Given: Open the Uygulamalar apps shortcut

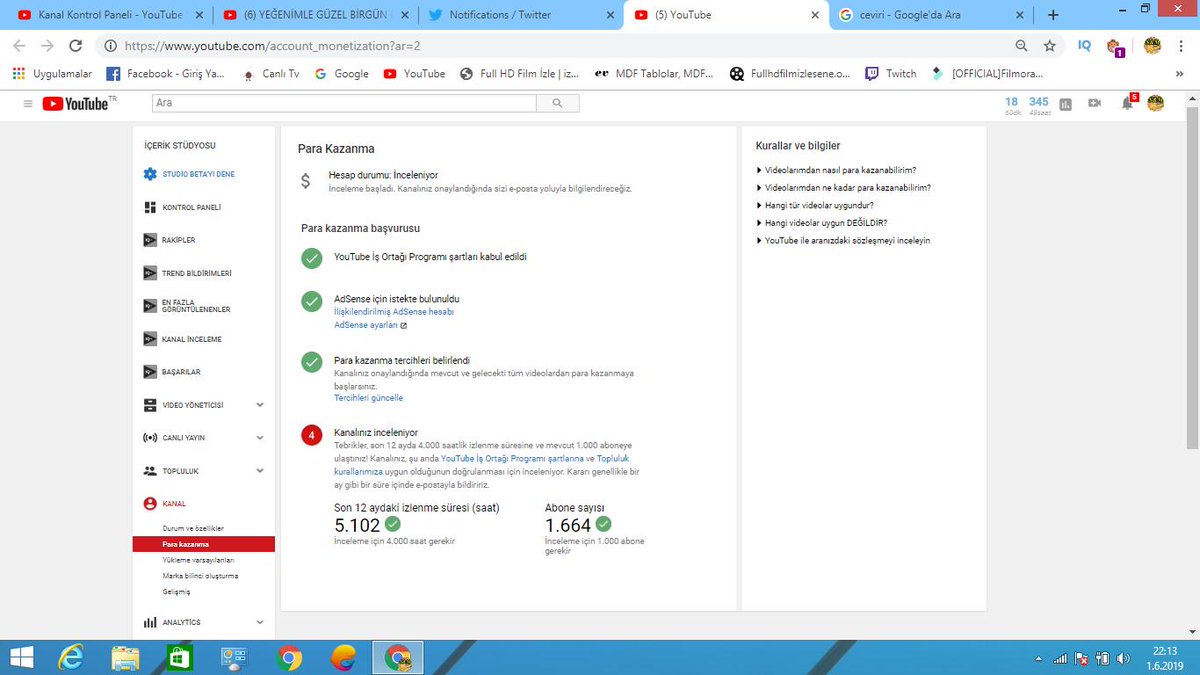Looking at the screenshot, I should (52, 73).
